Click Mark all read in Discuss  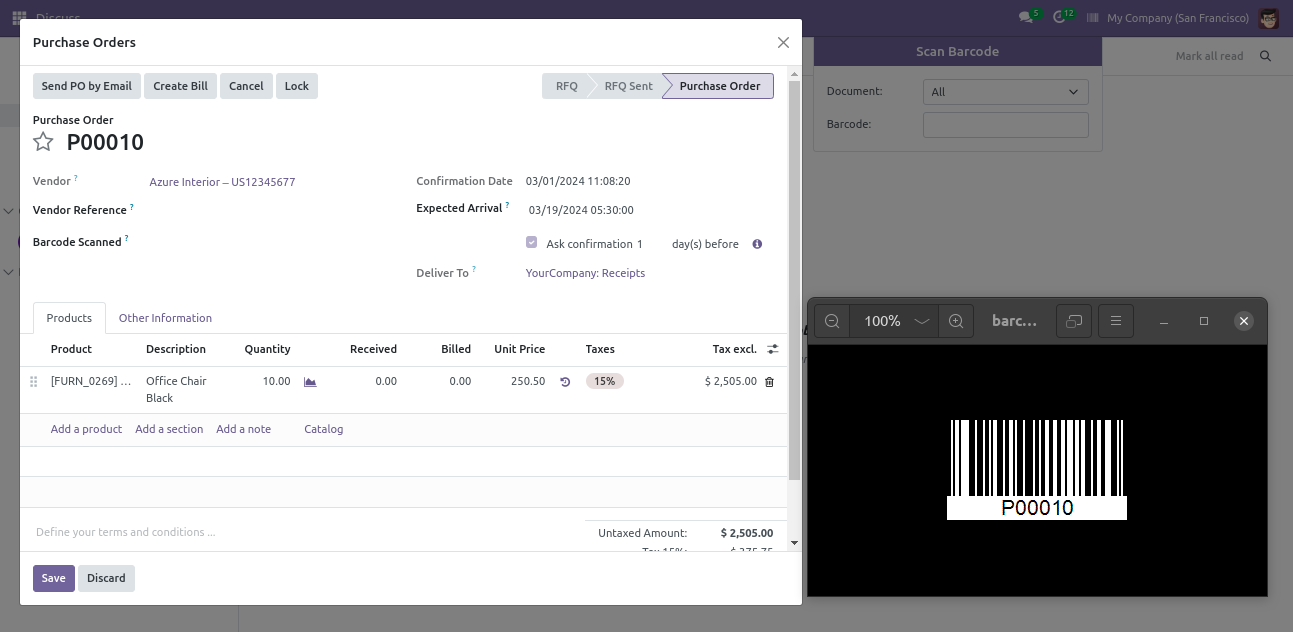pyautogui.click(x=1209, y=56)
